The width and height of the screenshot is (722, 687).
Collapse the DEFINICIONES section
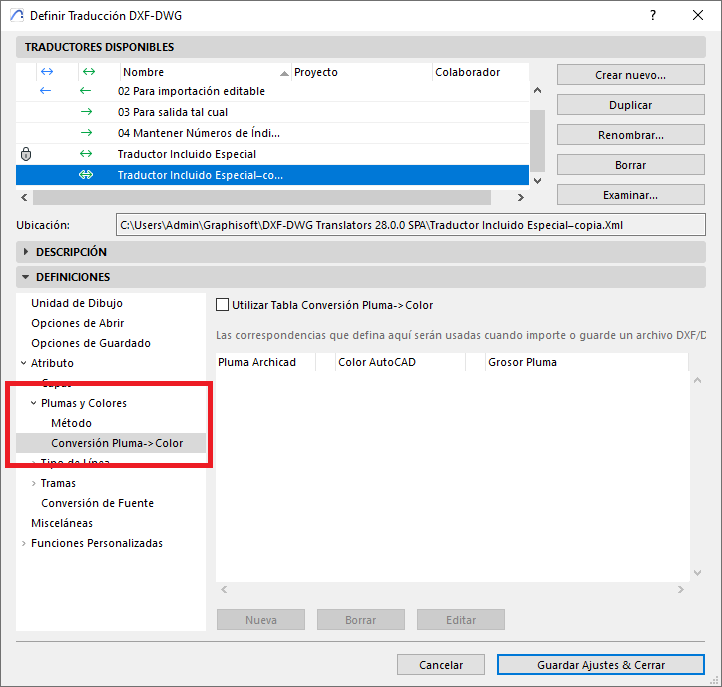pos(26,277)
